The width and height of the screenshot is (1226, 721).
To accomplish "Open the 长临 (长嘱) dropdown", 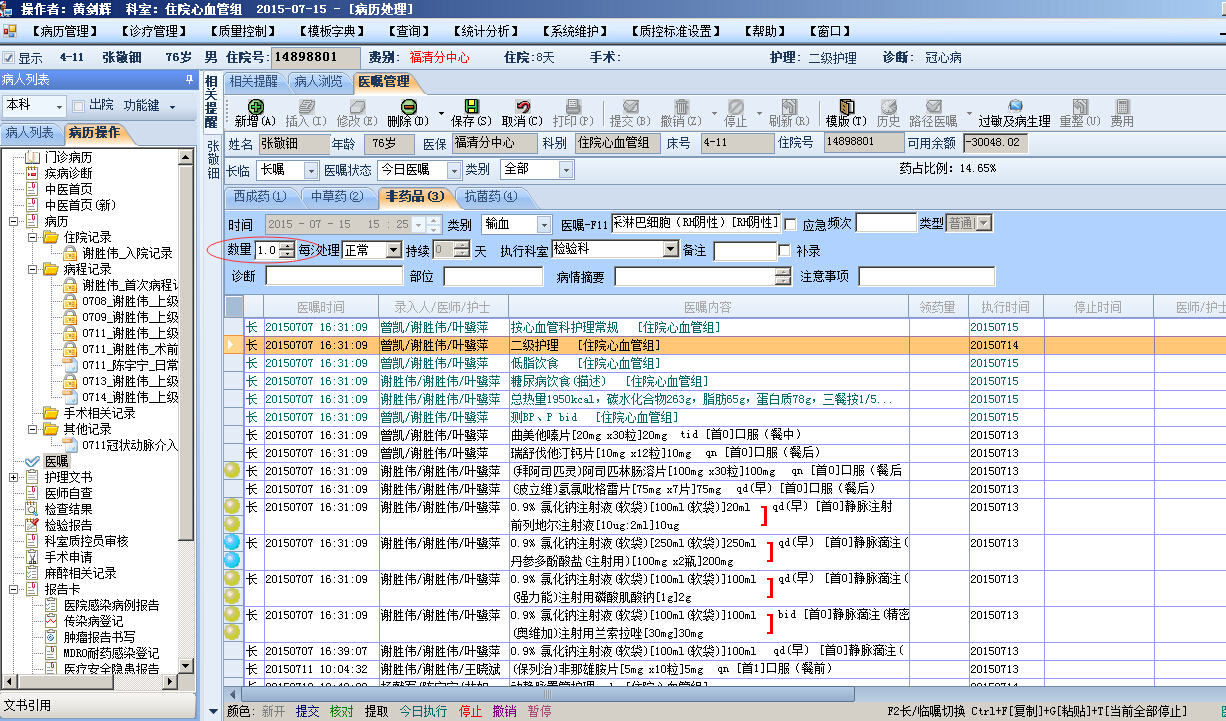I will (x=311, y=170).
